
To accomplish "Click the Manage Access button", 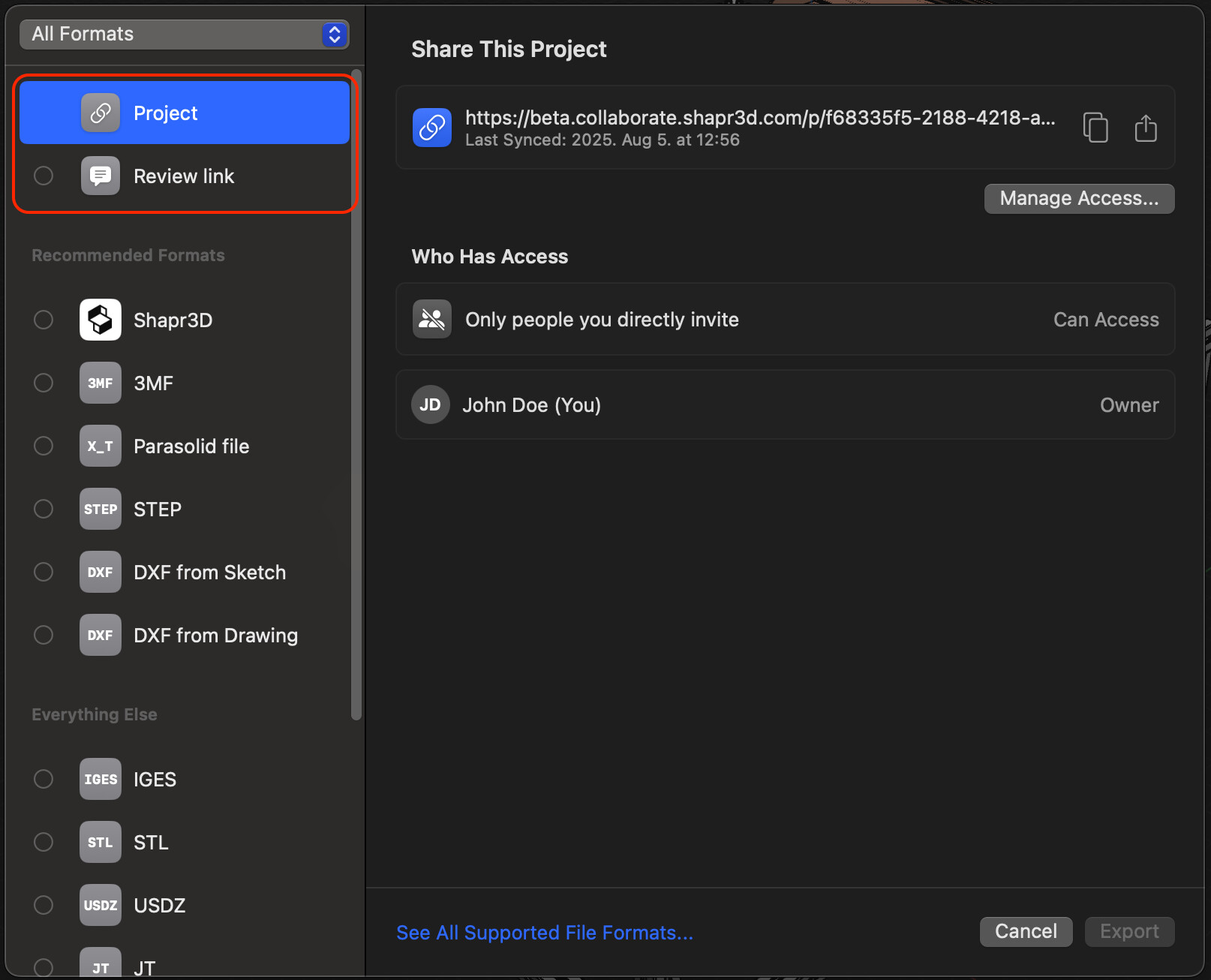I will (x=1079, y=198).
